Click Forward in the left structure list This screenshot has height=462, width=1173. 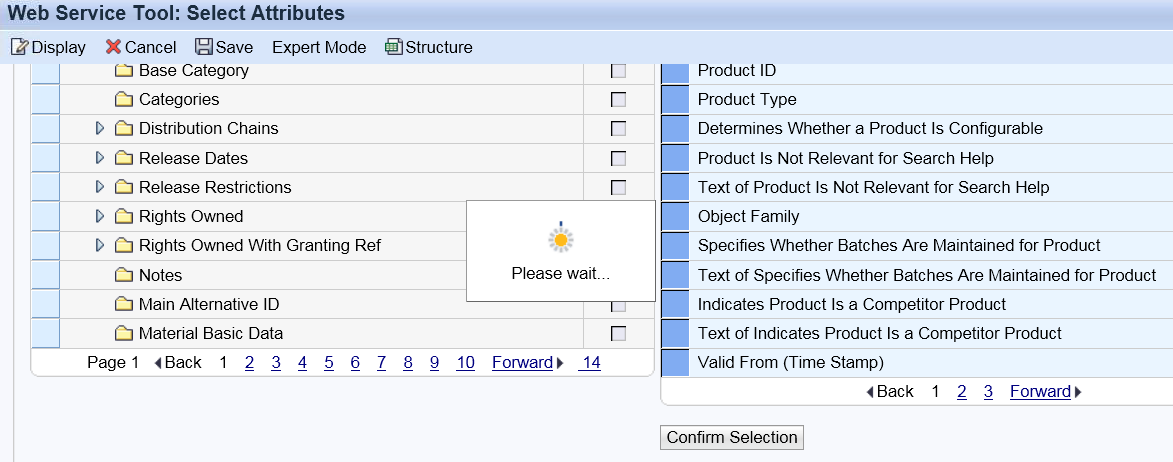(x=527, y=363)
